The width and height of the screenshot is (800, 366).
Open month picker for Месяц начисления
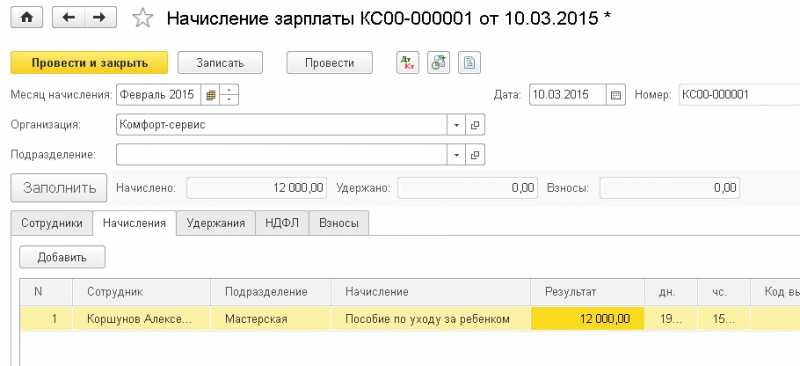click(x=210, y=95)
